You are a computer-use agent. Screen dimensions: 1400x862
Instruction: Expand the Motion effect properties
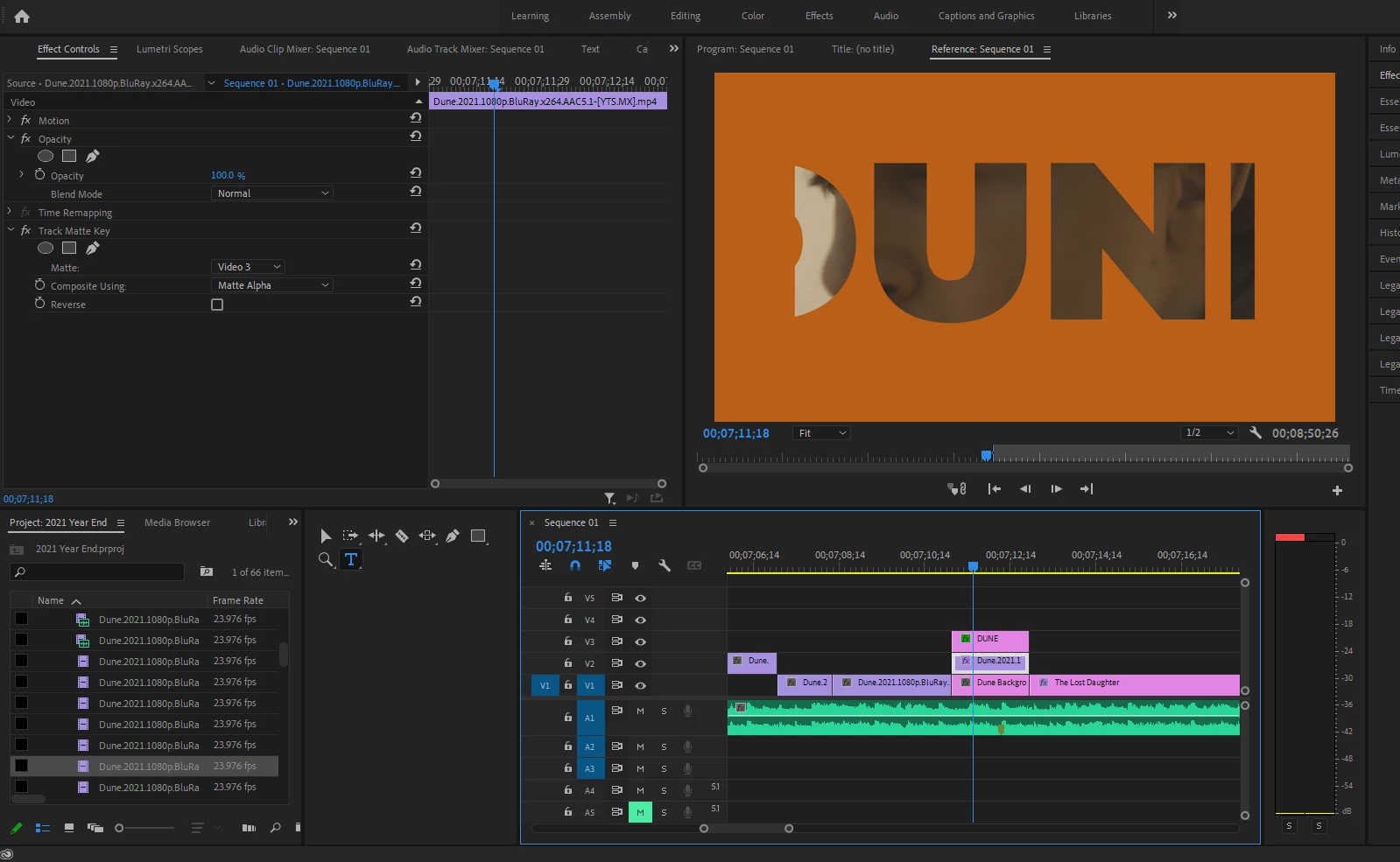[10, 120]
